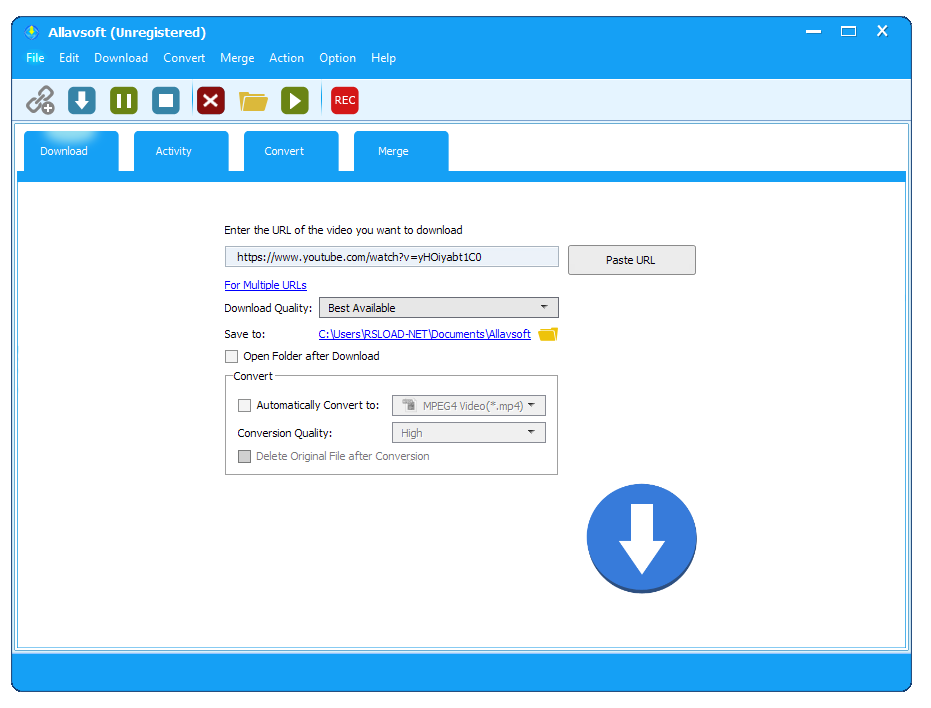
Task: Open the Edit menu
Action: click(x=69, y=58)
